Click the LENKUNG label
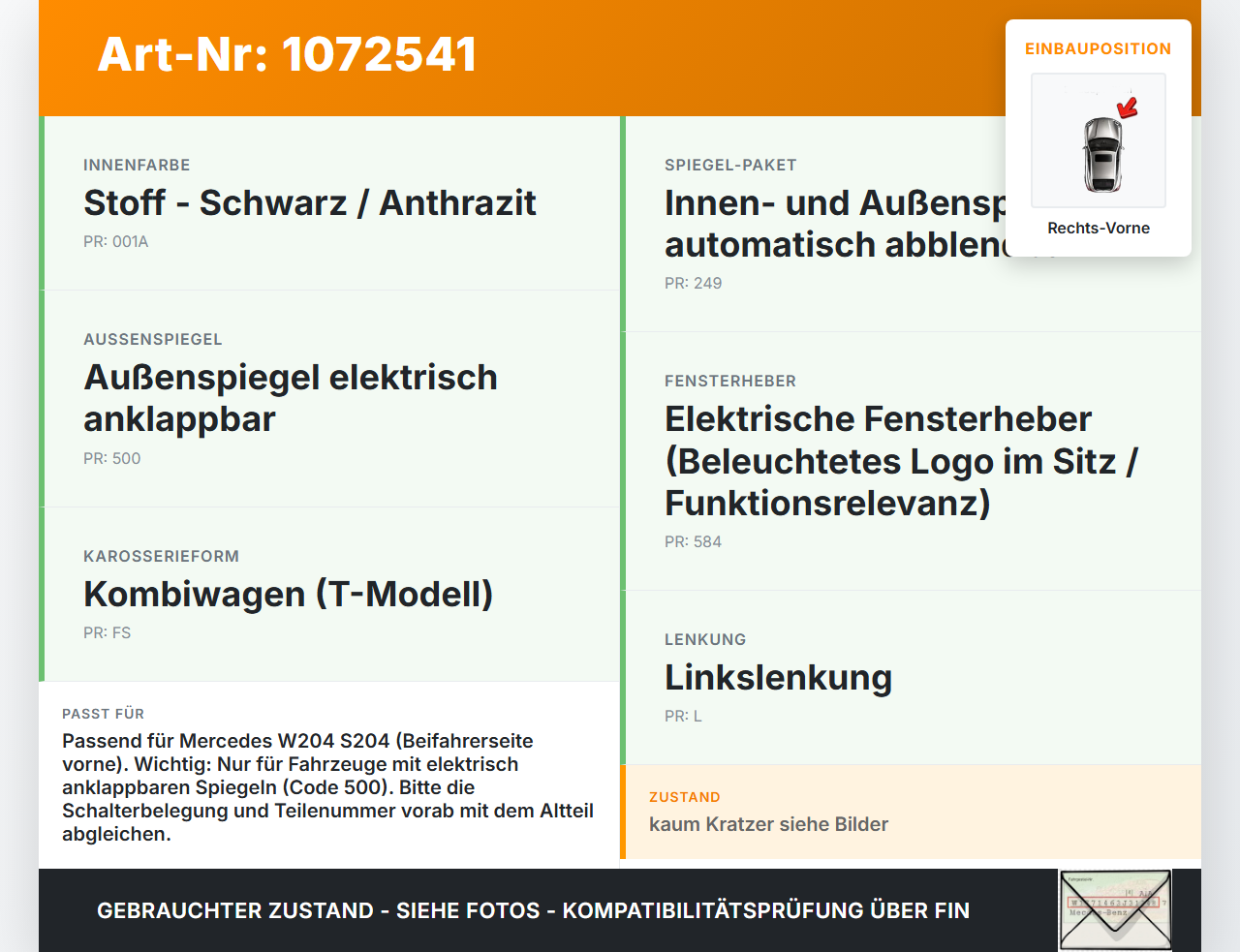This screenshot has width=1240, height=952. tap(705, 639)
